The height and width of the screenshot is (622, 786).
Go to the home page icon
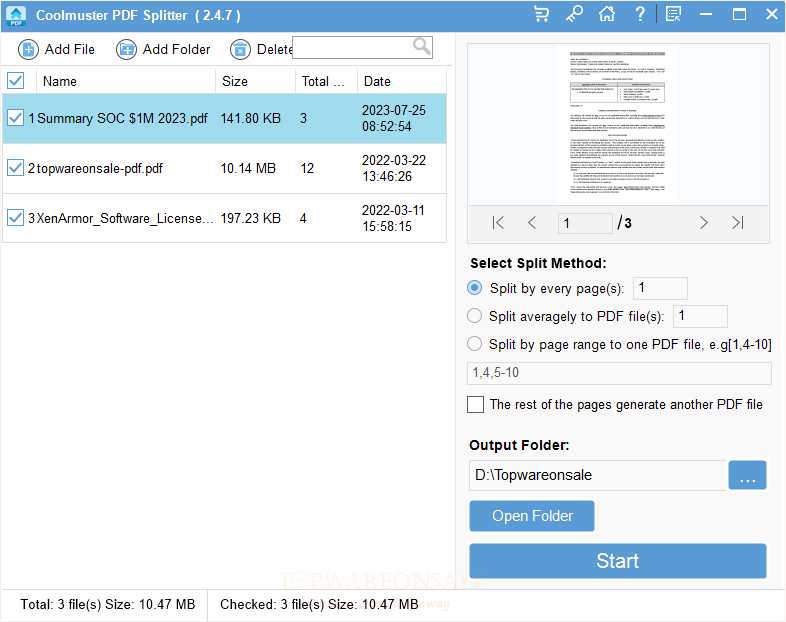(607, 14)
